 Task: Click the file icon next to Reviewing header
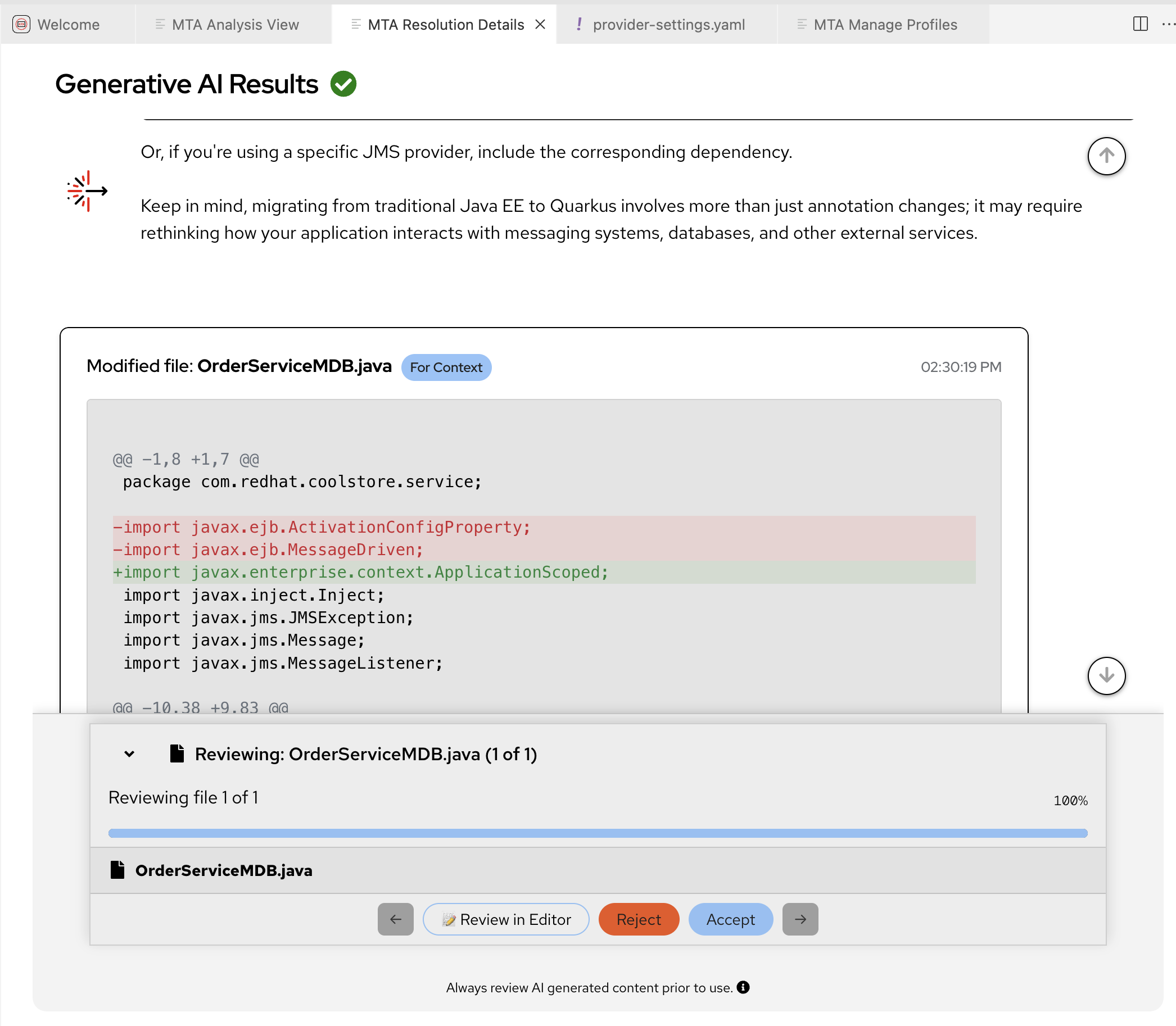coord(177,753)
